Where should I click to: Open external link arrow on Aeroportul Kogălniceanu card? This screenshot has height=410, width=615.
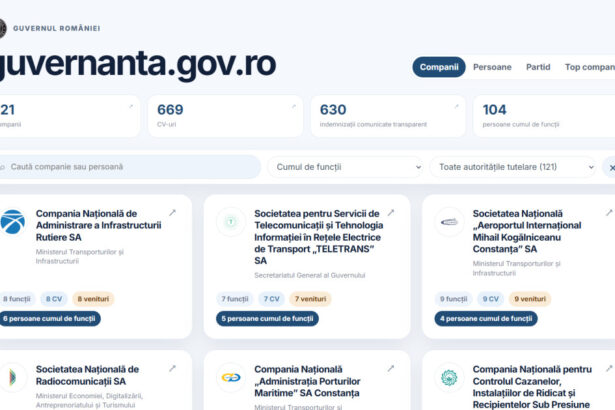609,213
